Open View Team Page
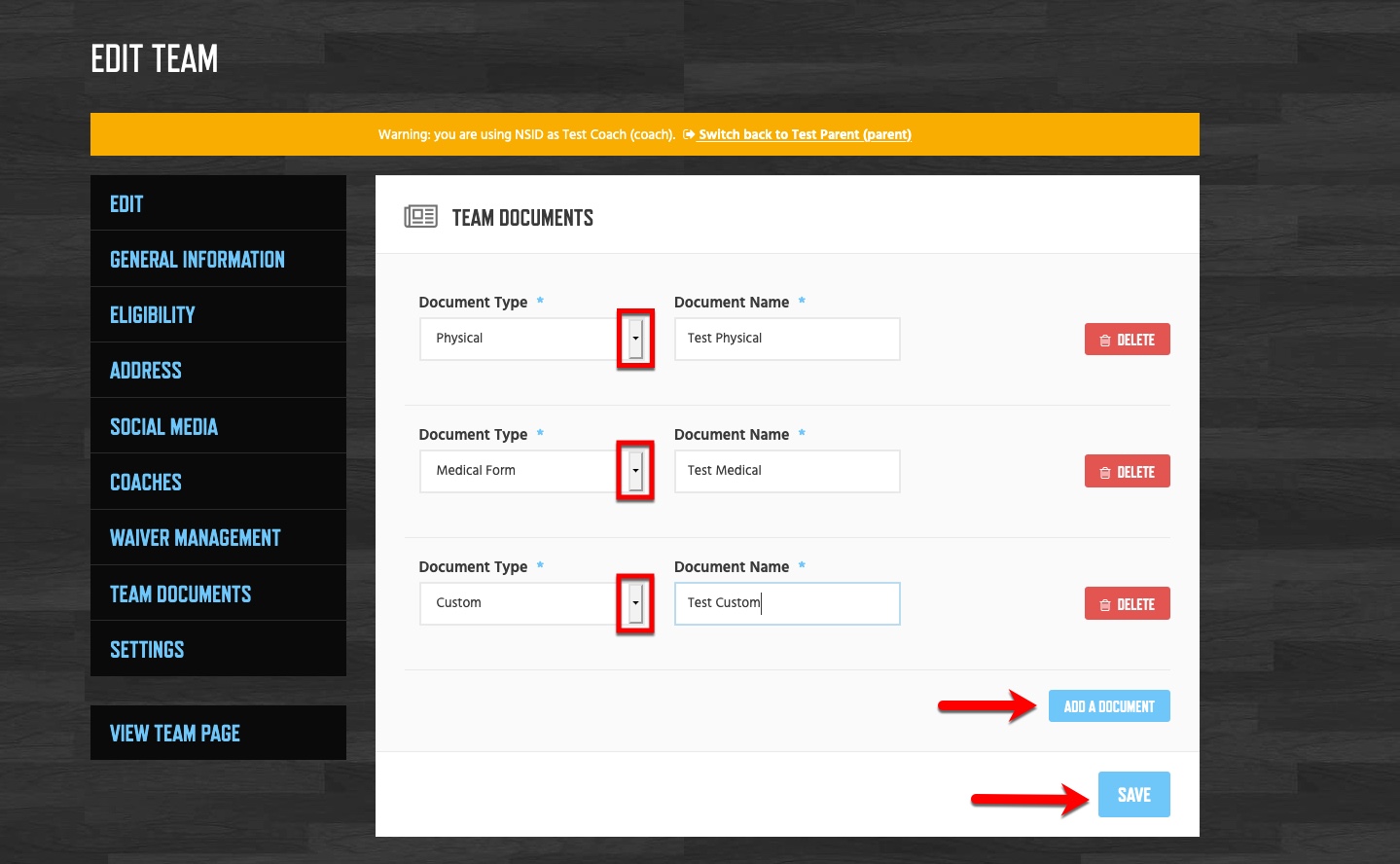 [x=218, y=733]
